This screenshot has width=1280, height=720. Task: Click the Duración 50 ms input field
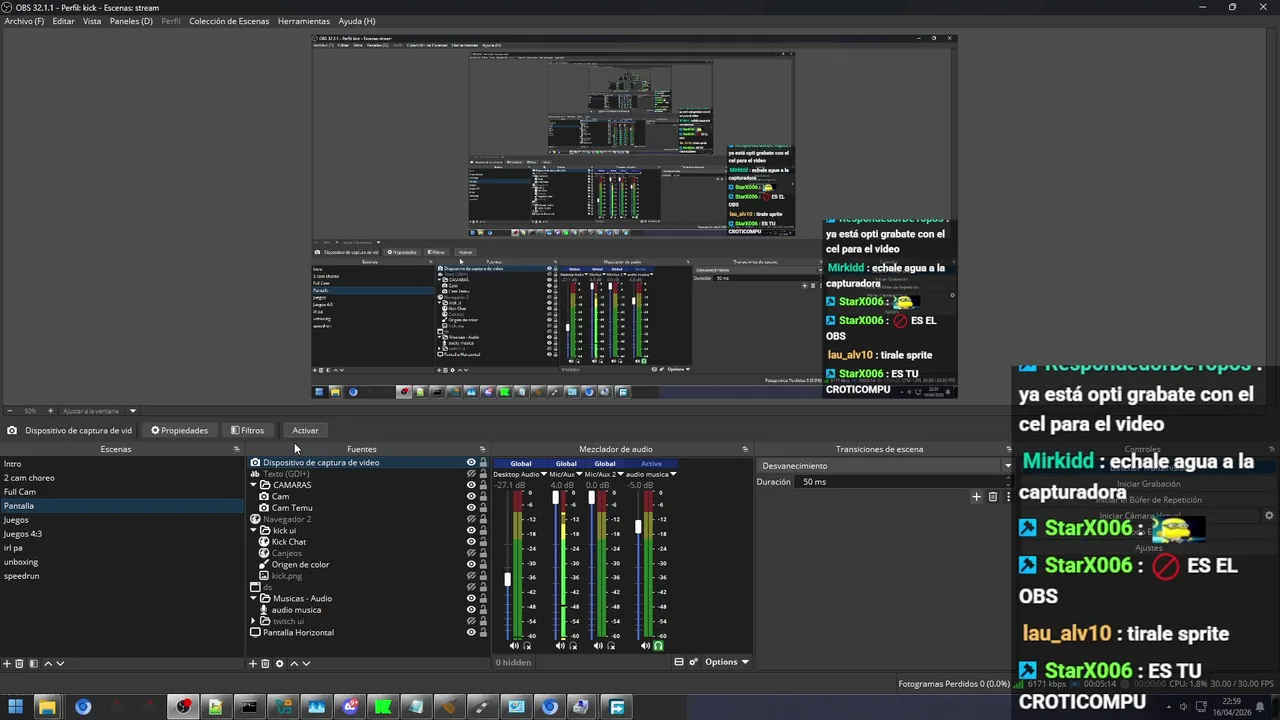click(x=905, y=482)
